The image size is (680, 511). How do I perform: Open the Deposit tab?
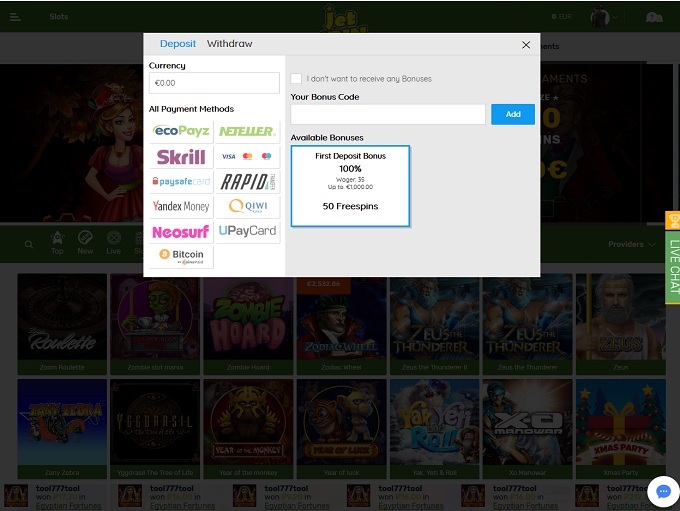(178, 44)
